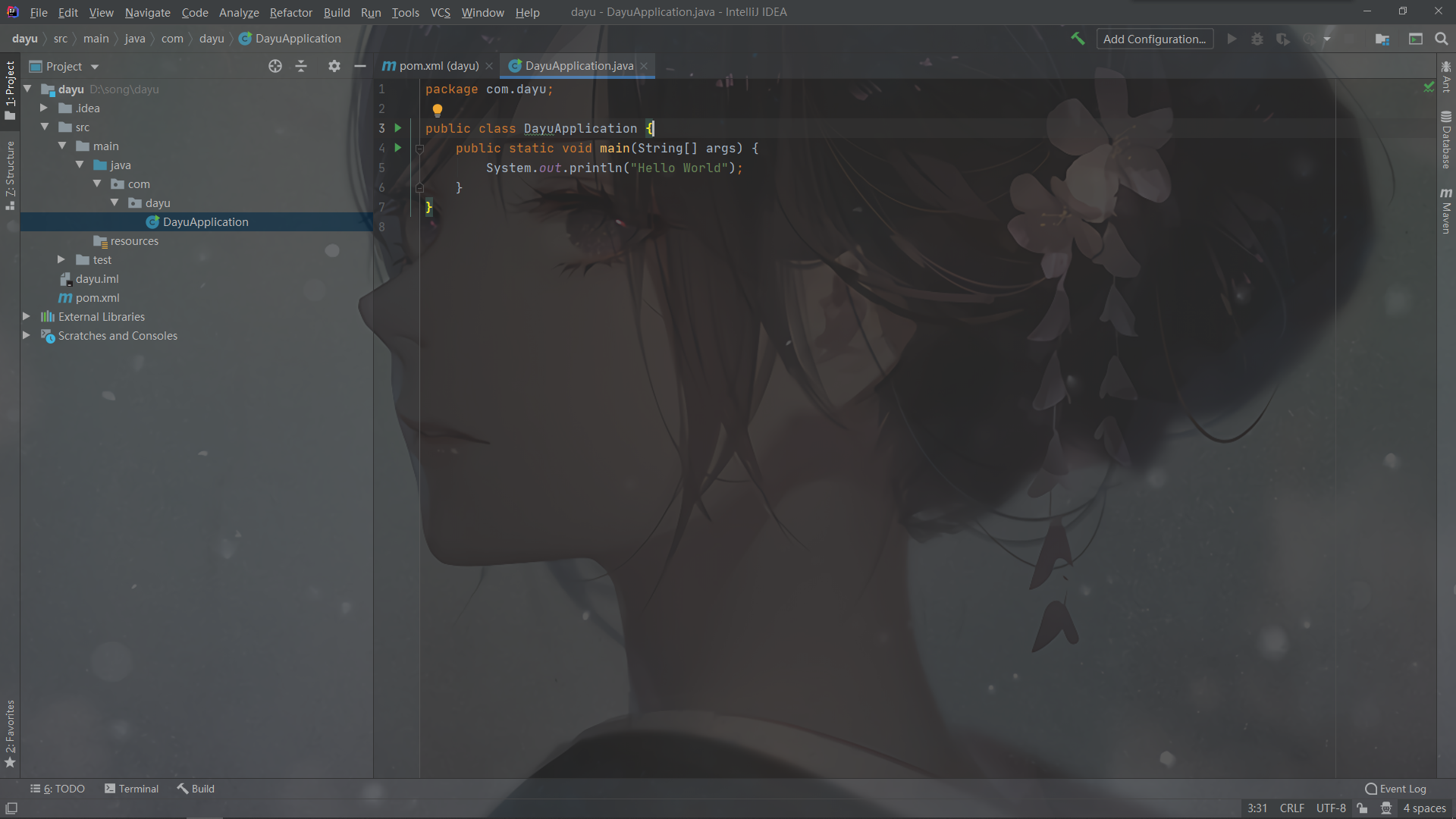1456x819 pixels.
Task: Open the Event Log
Action: [1395, 789]
